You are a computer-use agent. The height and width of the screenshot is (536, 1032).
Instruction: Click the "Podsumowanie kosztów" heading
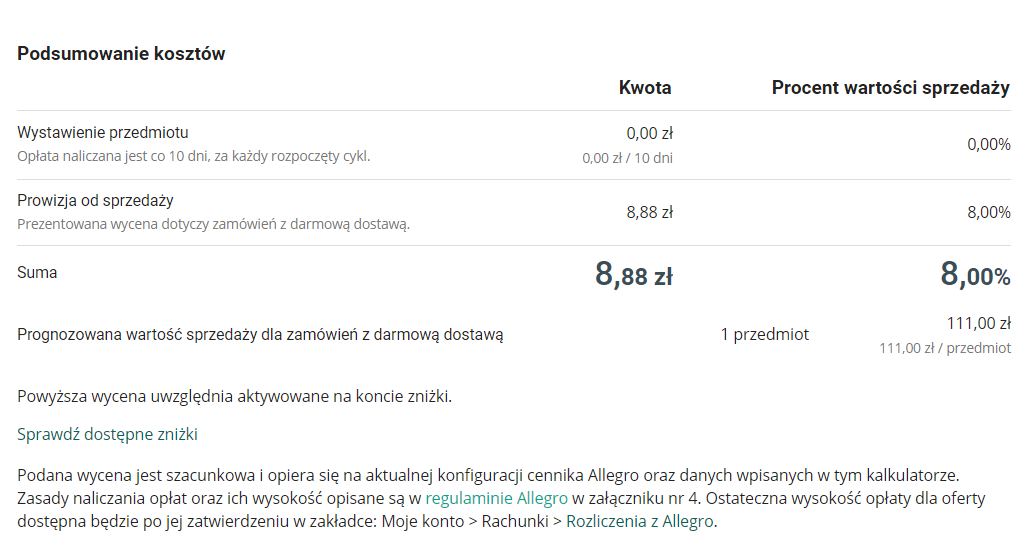[x=121, y=54]
